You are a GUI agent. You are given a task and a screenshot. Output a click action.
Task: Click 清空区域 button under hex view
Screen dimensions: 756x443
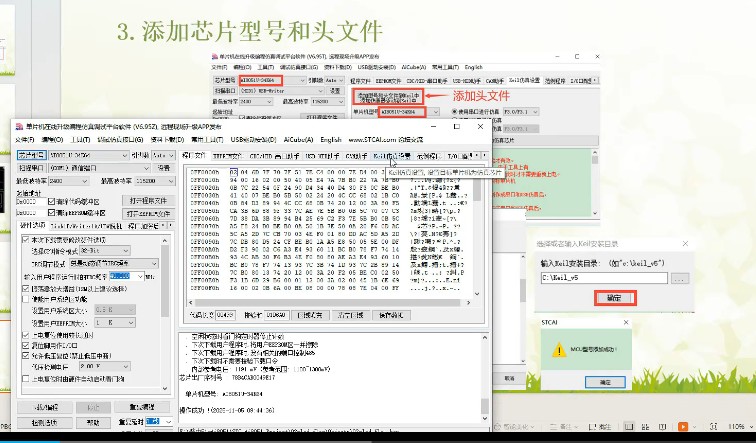(x=351, y=315)
